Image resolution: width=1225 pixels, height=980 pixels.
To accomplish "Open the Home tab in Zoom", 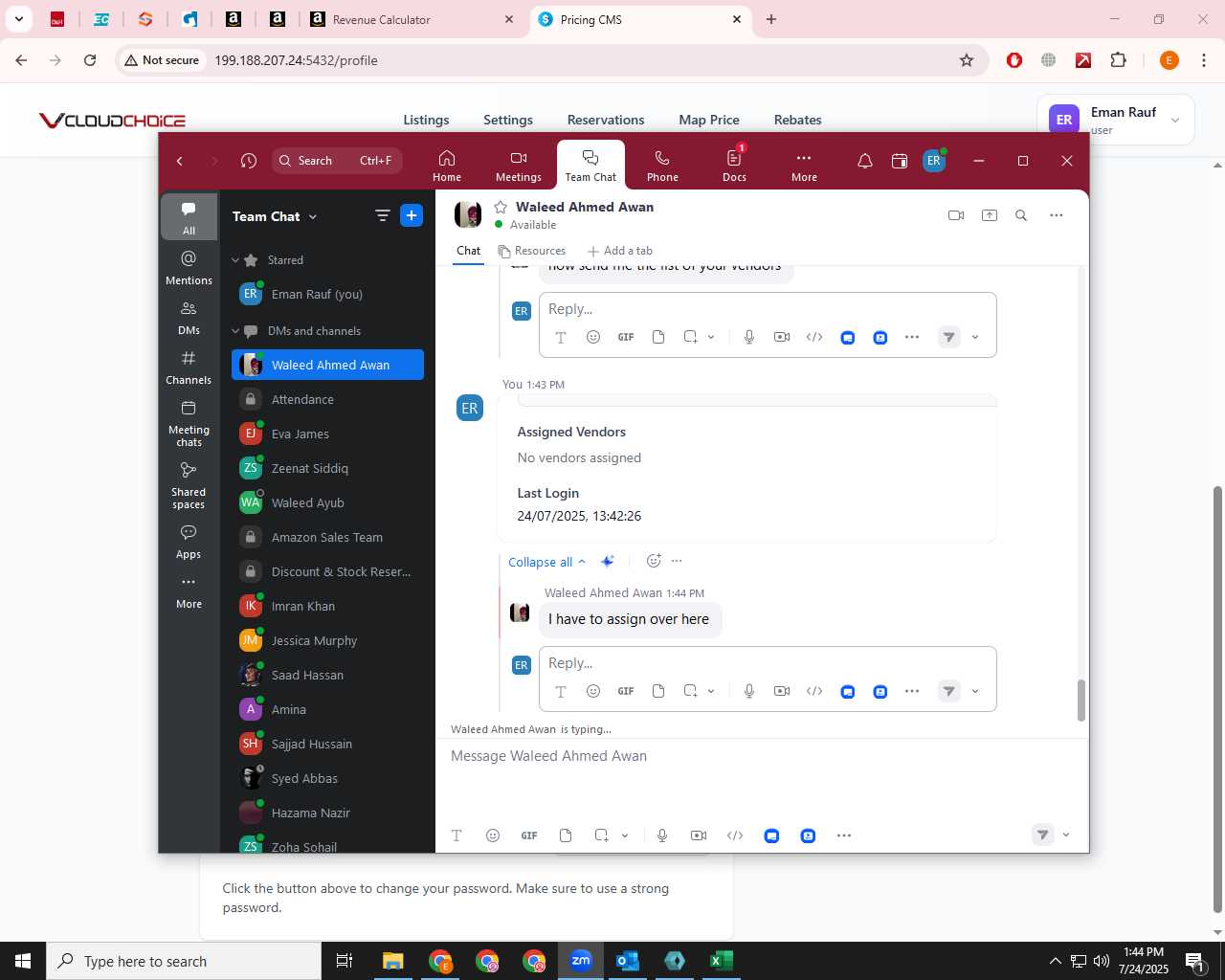I will [446, 166].
